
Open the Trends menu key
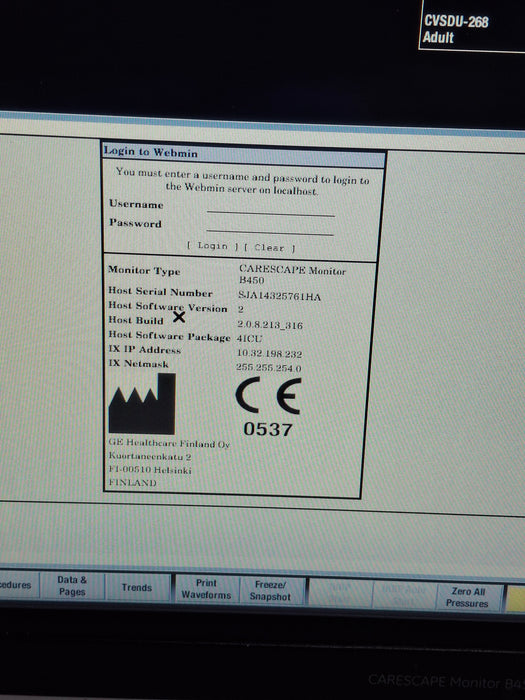tap(137, 588)
